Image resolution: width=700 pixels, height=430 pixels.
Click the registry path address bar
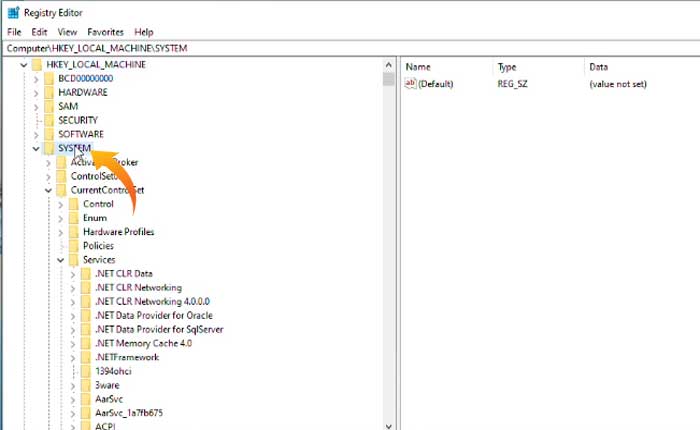pyautogui.click(x=351, y=48)
